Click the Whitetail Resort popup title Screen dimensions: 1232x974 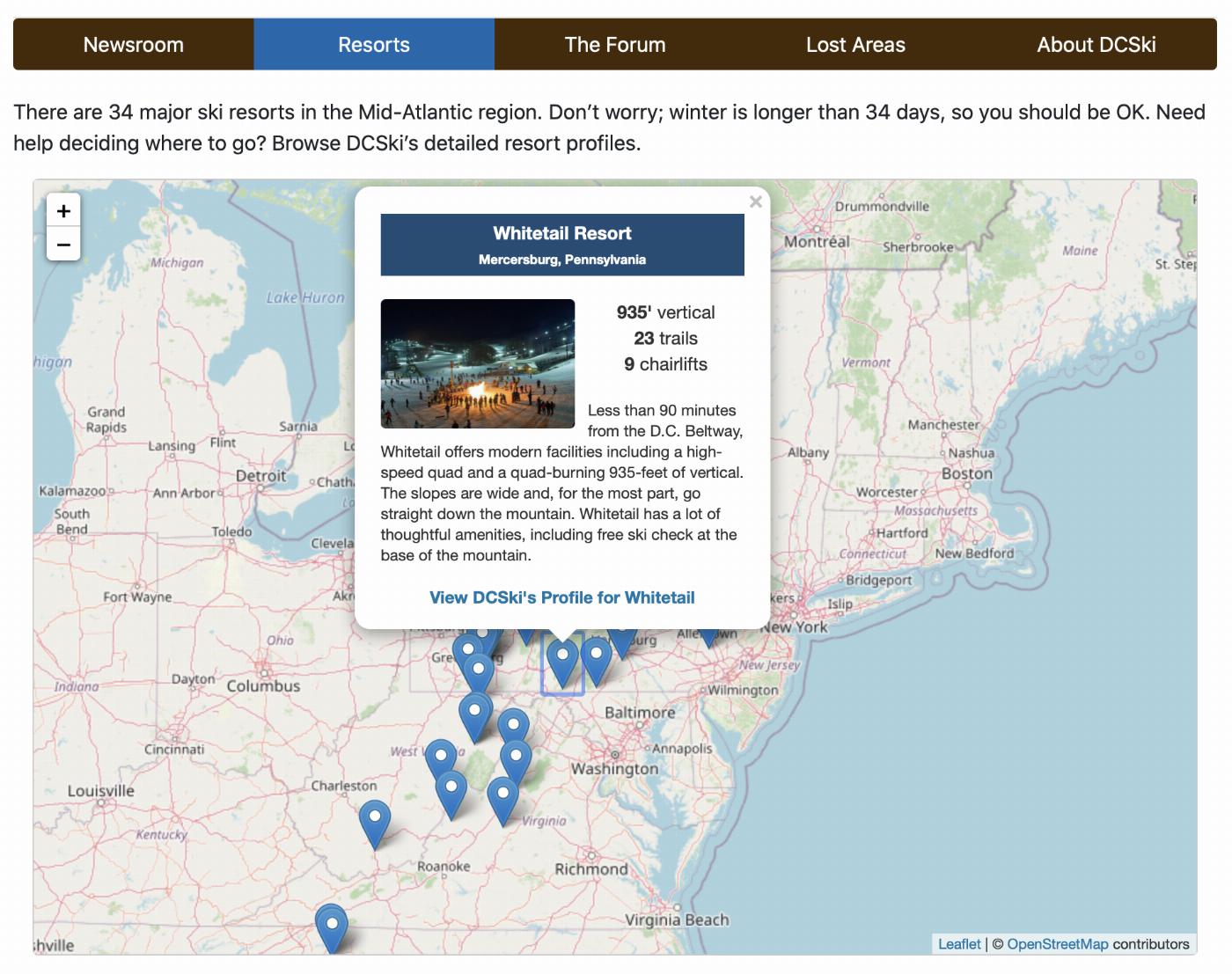click(x=562, y=233)
